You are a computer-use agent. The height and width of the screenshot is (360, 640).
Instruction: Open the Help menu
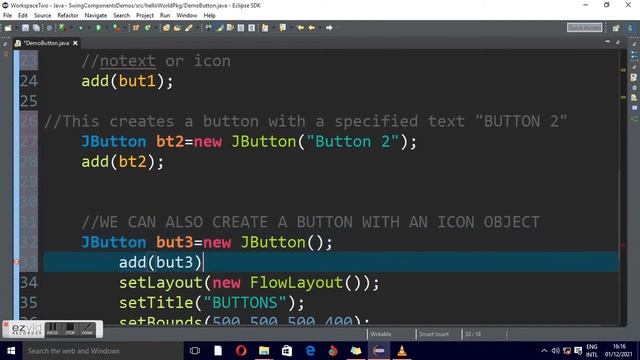point(209,16)
